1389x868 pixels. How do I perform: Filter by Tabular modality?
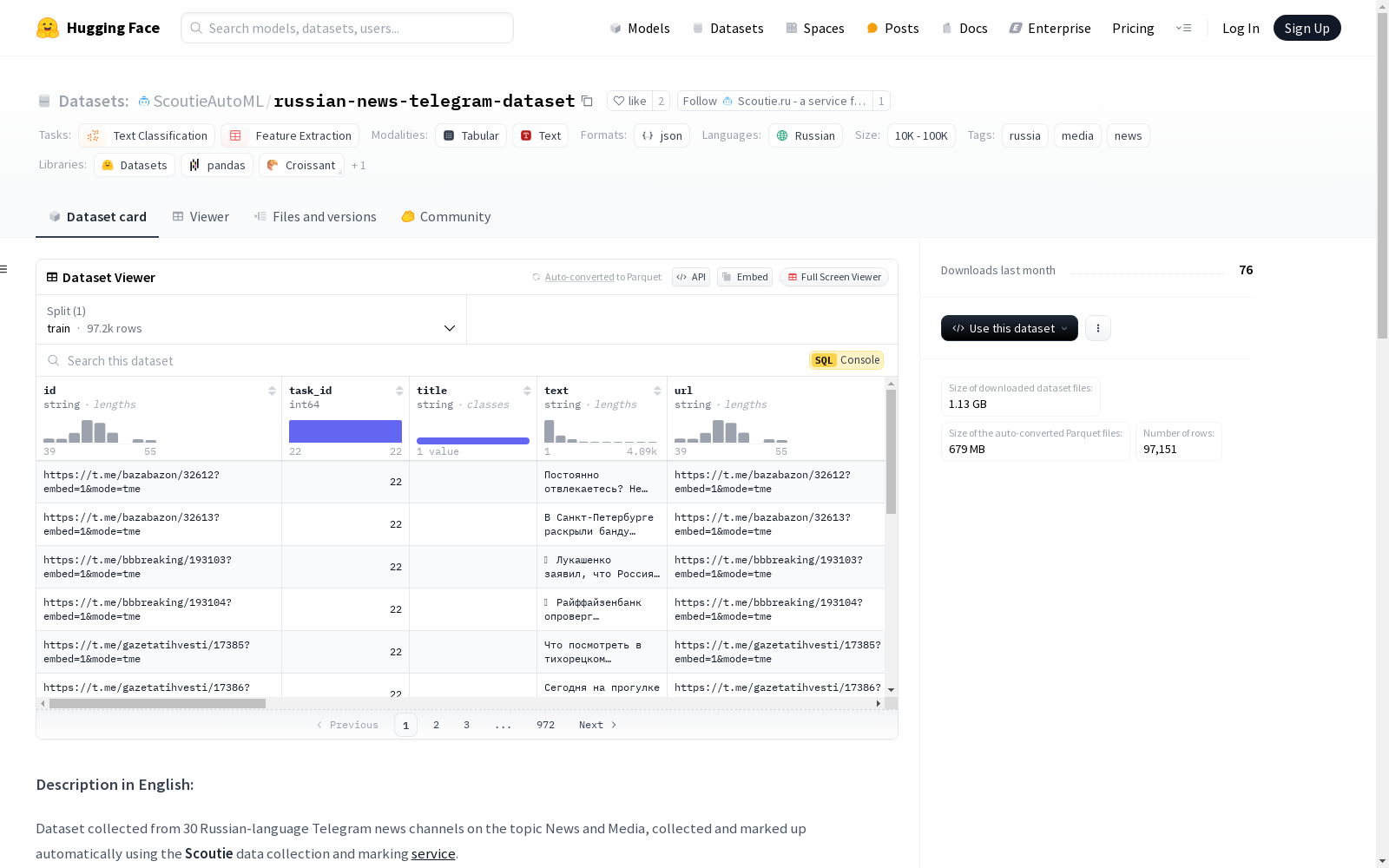tap(471, 135)
